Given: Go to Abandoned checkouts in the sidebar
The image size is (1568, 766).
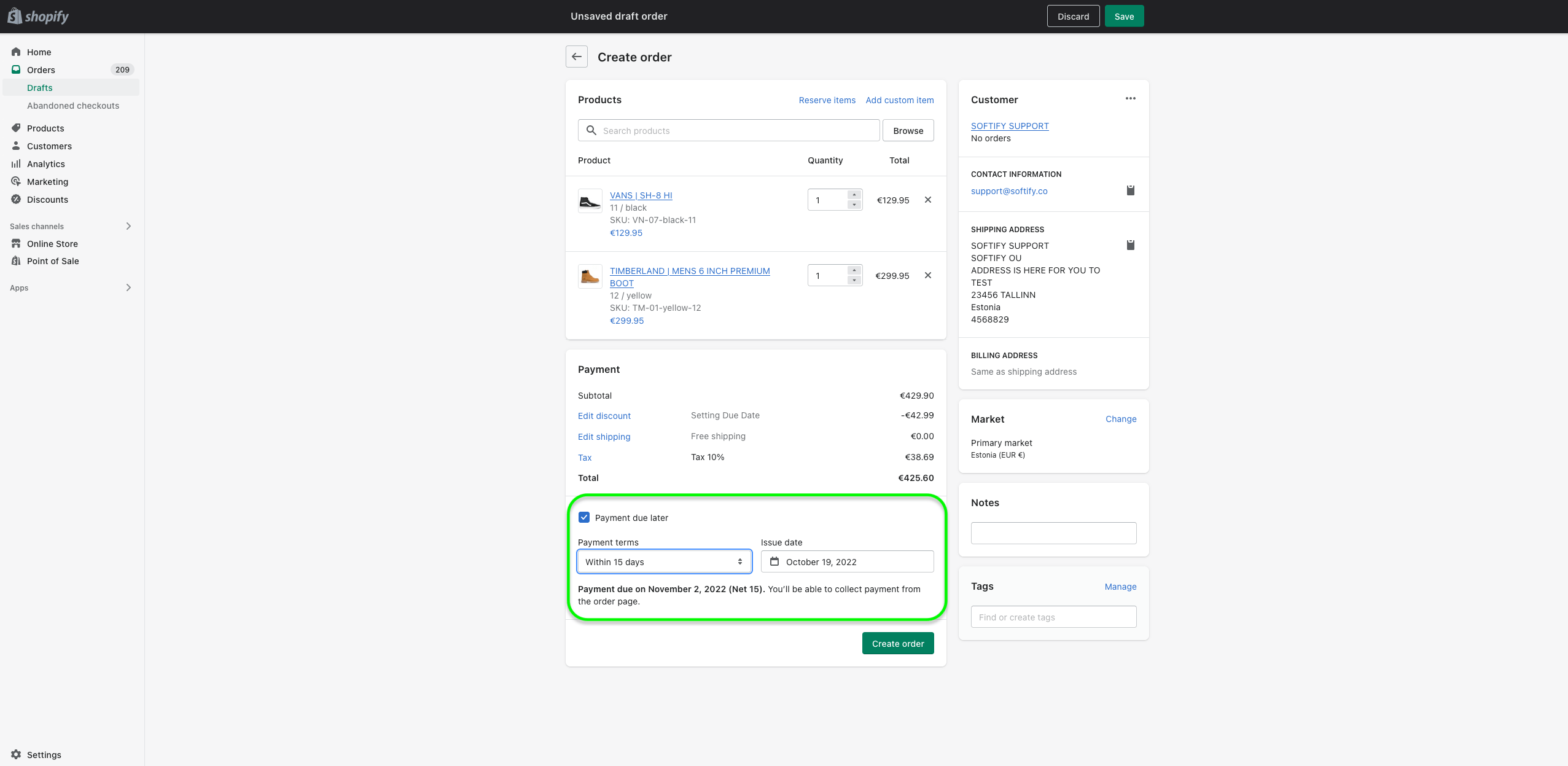Looking at the screenshot, I should (x=73, y=106).
